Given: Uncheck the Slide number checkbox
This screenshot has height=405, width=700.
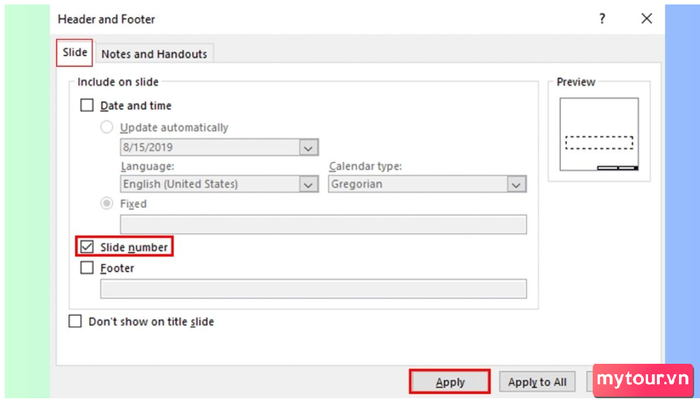Looking at the screenshot, I should [x=87, y=246].
